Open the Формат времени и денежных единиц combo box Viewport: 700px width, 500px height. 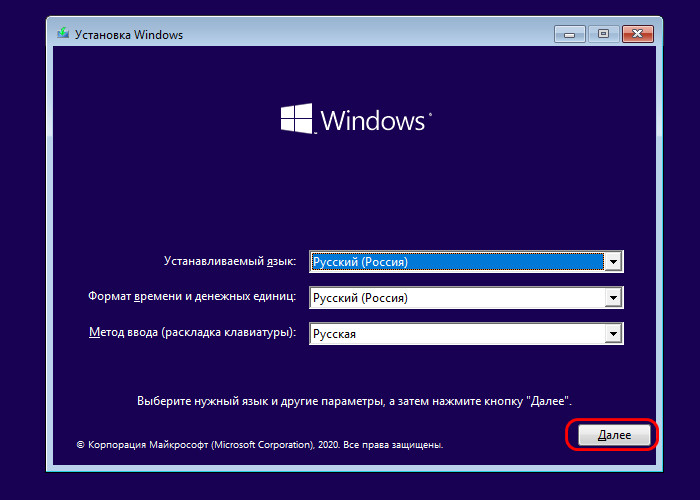pyautogui.click(x=466, y=298)
